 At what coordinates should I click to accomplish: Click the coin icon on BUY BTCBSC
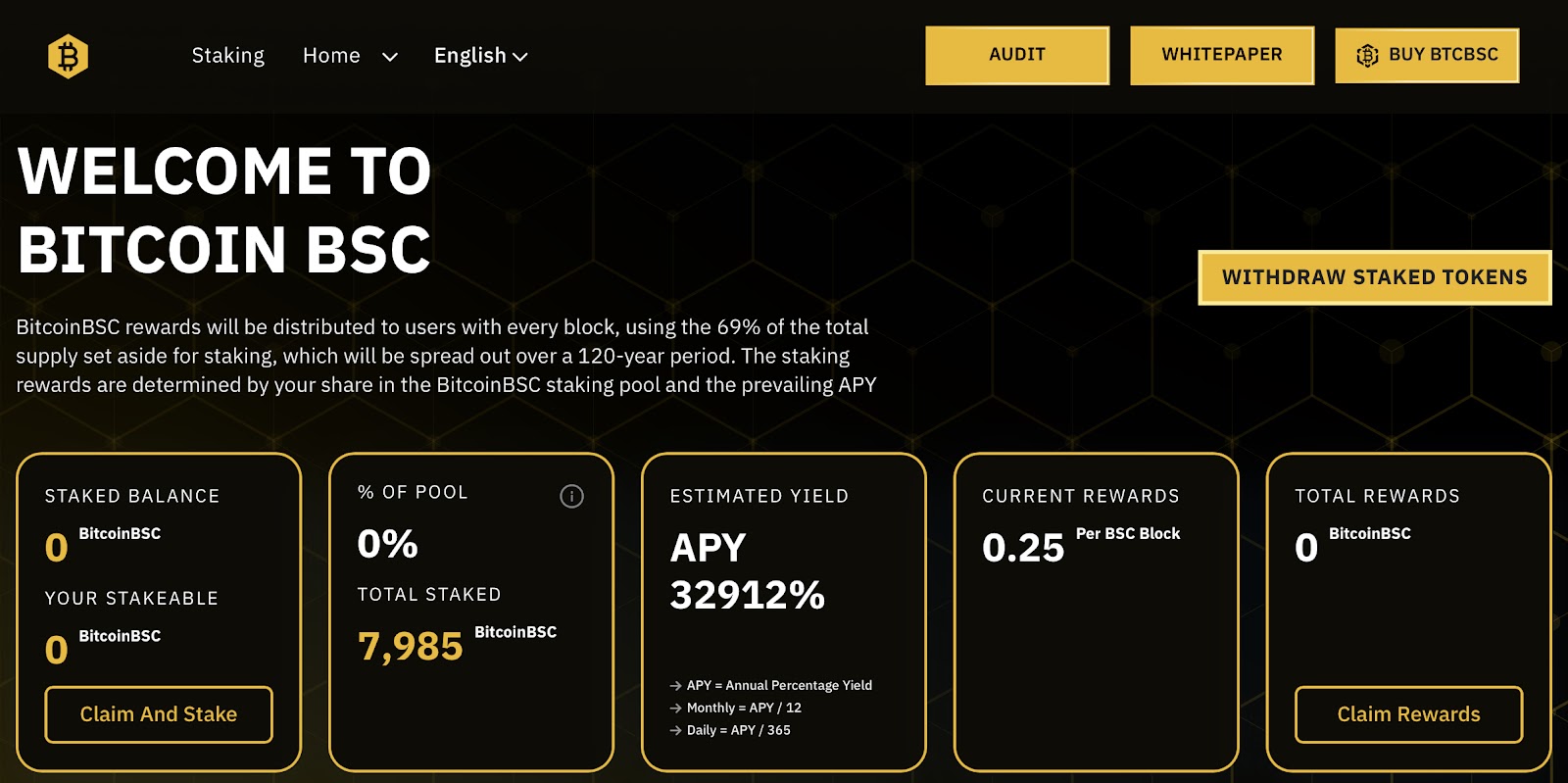[1367, 56]
